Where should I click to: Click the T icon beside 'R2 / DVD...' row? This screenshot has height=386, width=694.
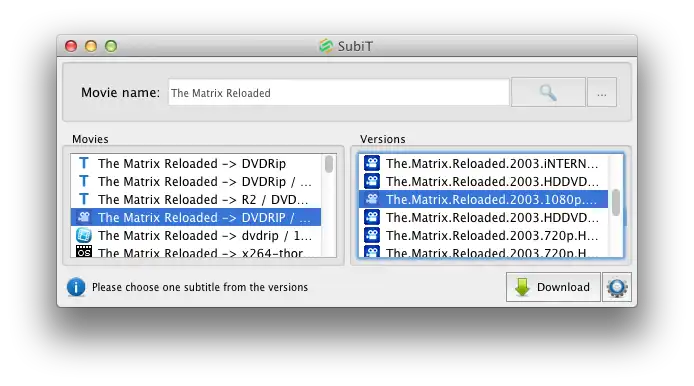click(84, 199)
